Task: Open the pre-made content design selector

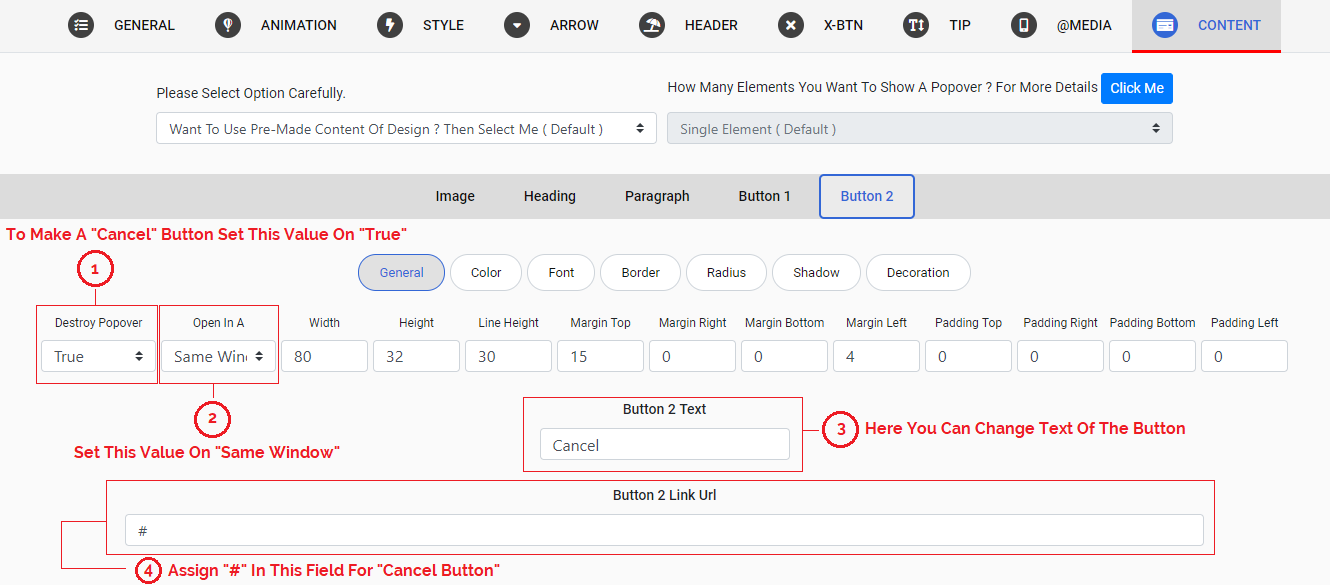Action: click(x=405, y=128)
